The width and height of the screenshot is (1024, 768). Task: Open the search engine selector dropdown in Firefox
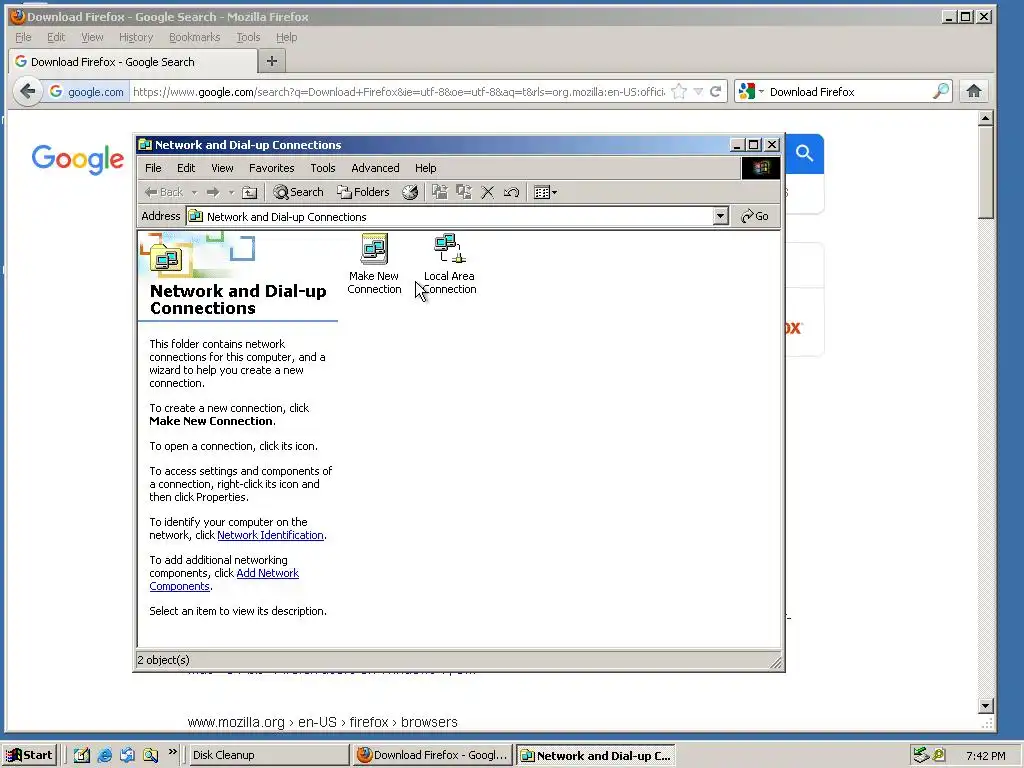click(752, 91)
